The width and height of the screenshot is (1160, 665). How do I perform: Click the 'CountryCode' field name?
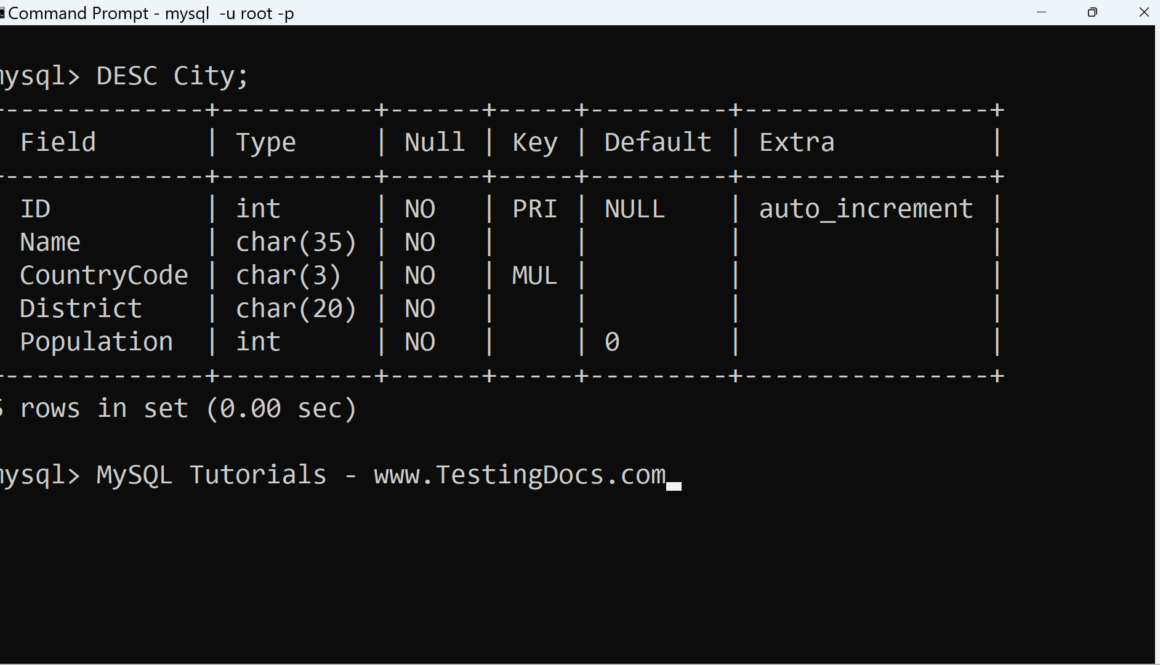coord(103,275)
